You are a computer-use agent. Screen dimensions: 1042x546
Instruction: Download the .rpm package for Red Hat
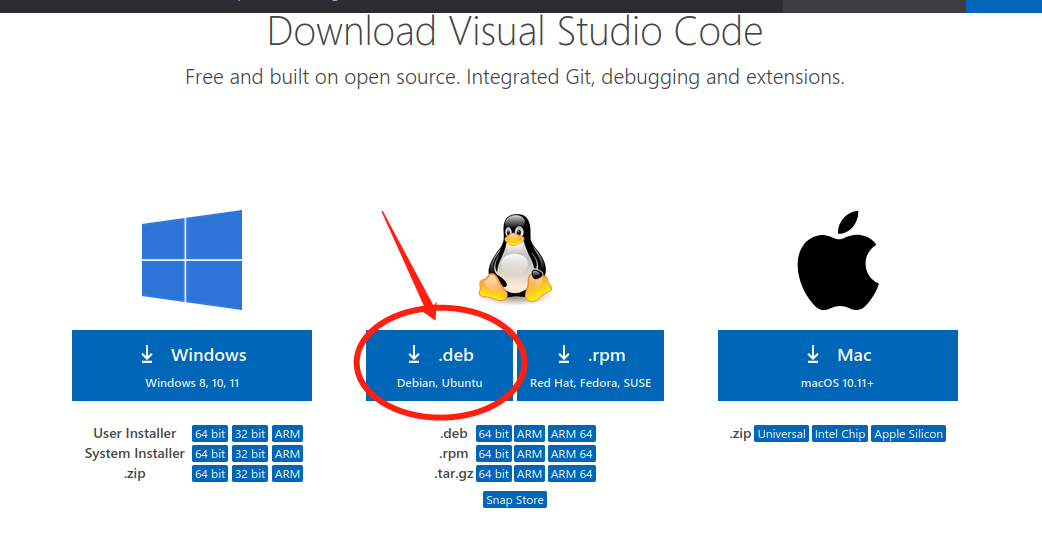(x=590, y=365)
